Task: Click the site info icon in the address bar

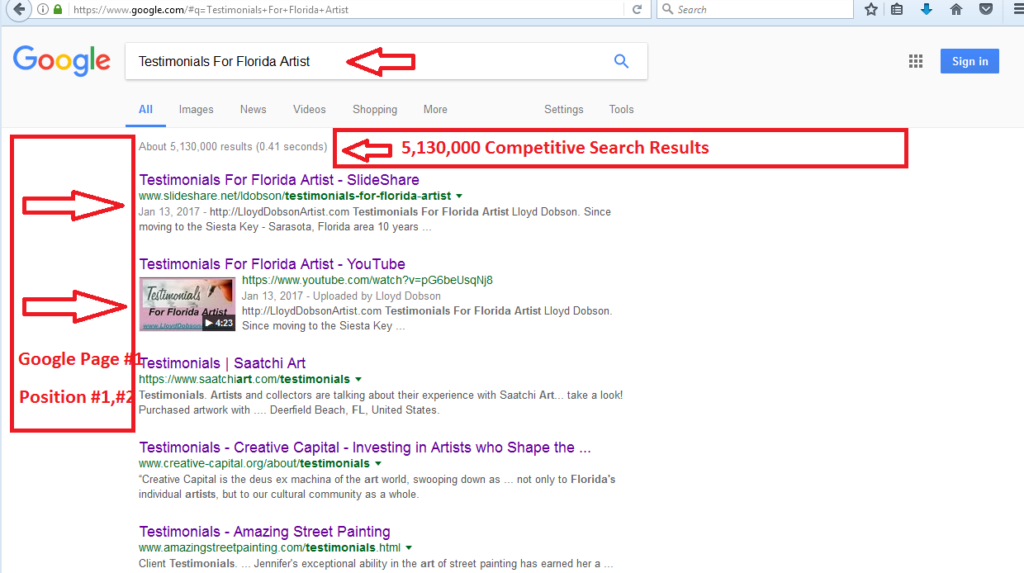Action: point(43,10)
